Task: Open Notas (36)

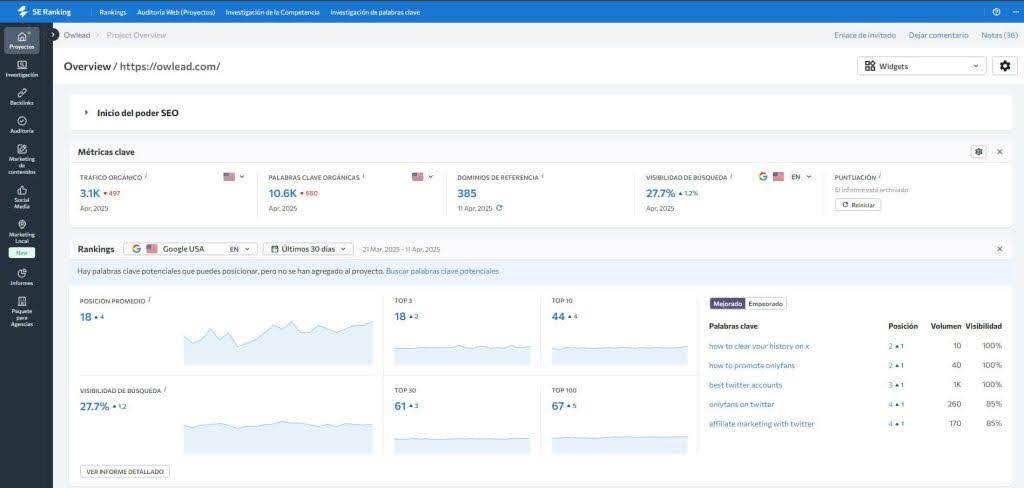Action: 999,35
